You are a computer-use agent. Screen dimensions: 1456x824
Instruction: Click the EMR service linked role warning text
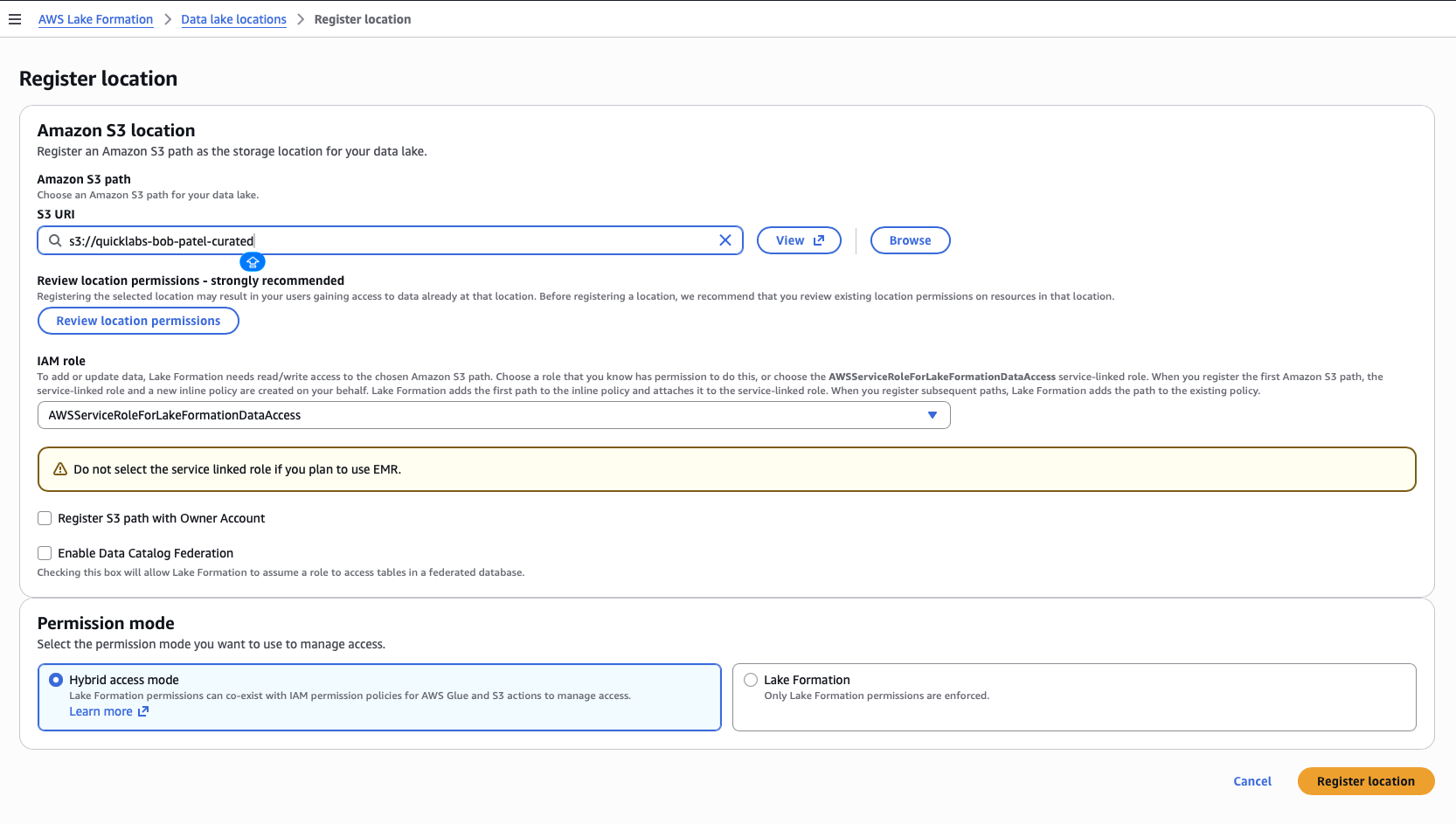(x=237, y=469)
